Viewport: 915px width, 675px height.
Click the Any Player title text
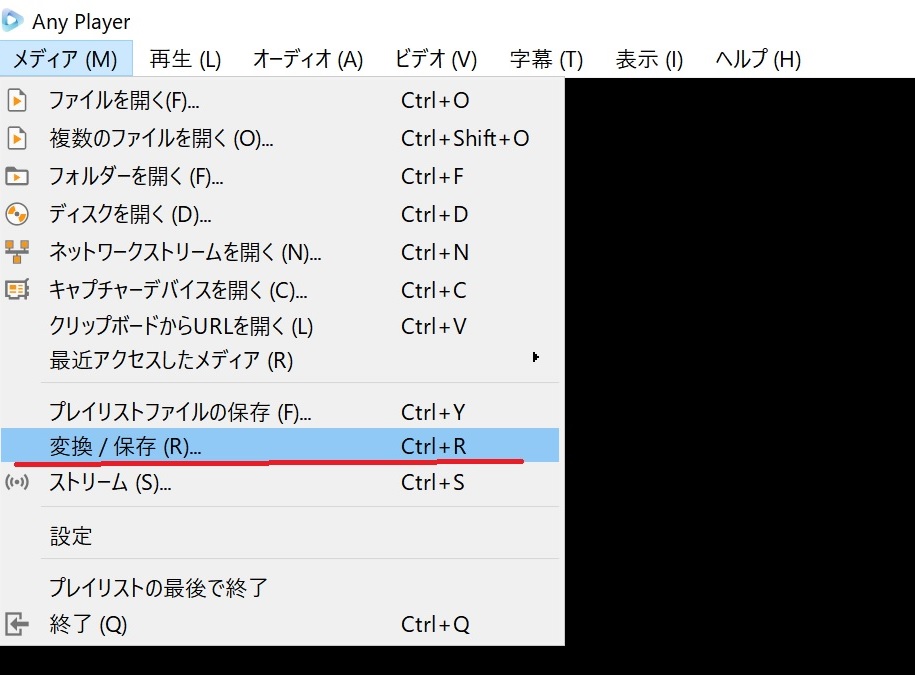(81, 22)
